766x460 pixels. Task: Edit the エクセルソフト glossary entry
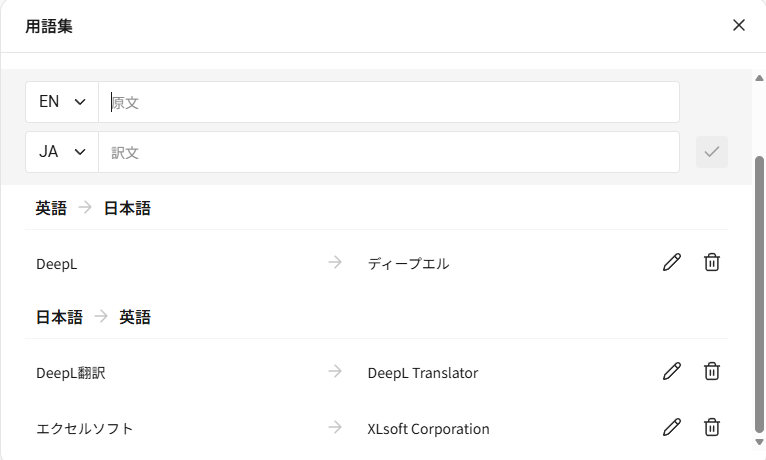pos(672,428)
